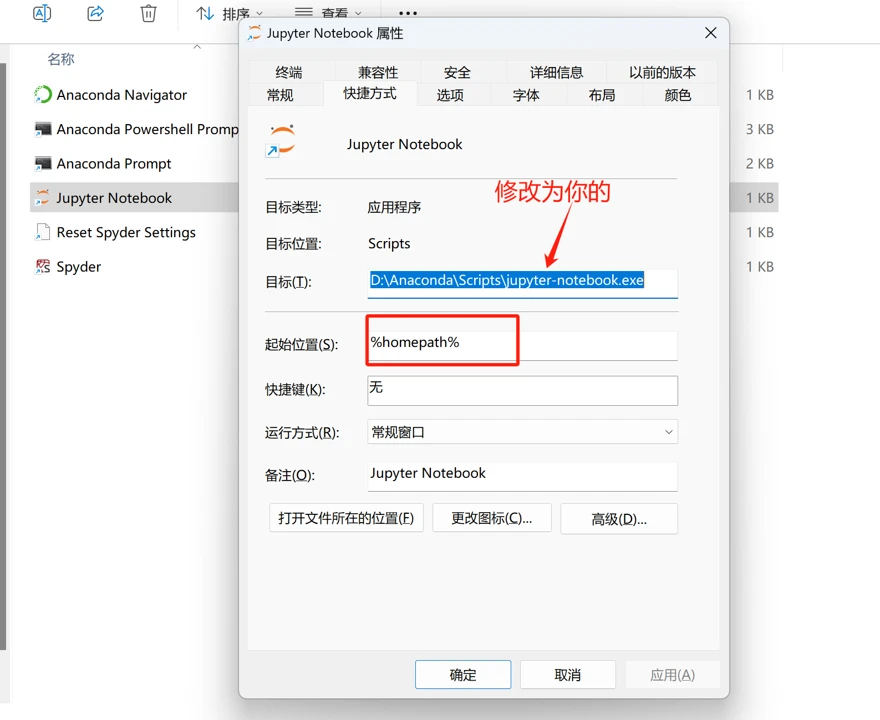Click the Anaconda Navigator shortcut icon

click(43, 95)
